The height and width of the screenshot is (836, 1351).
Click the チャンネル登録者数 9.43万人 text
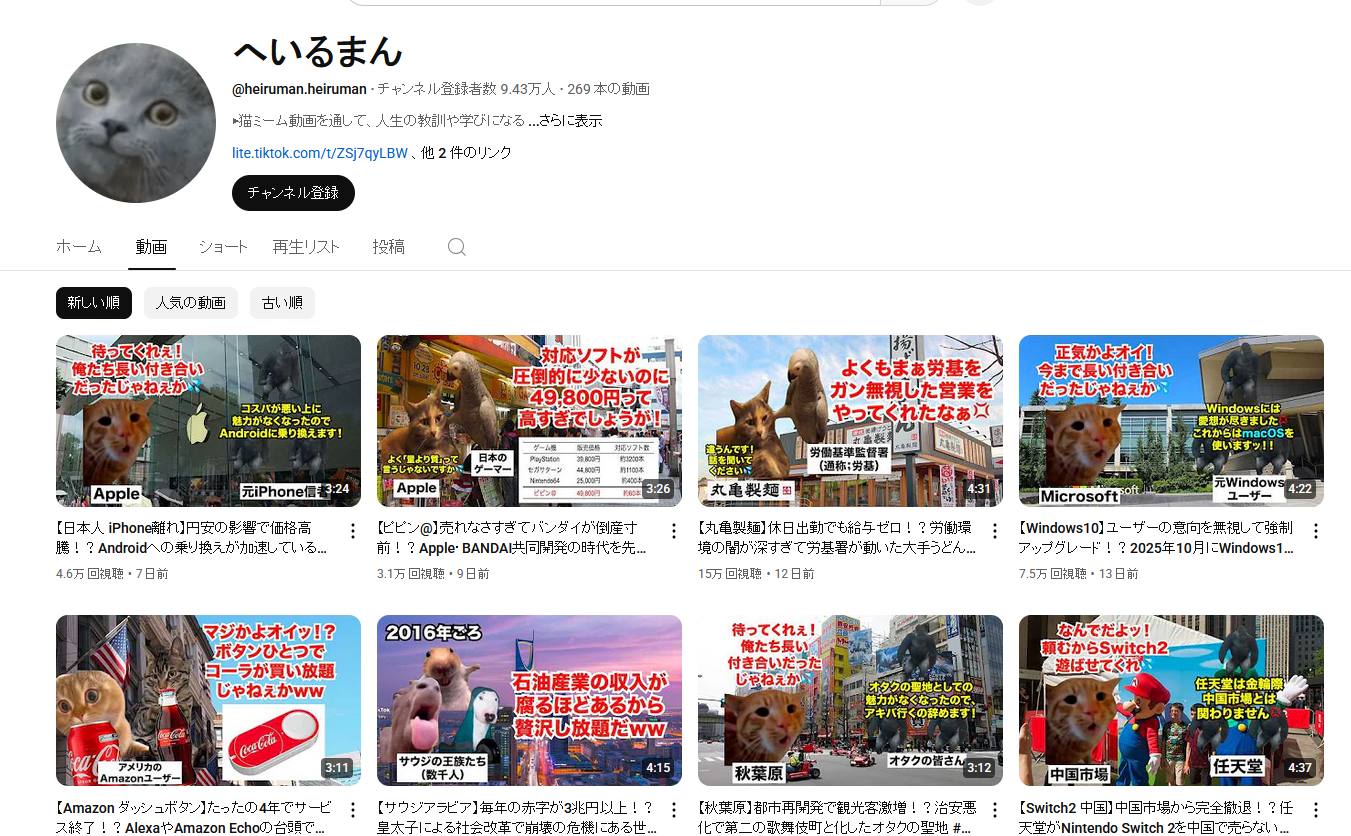[x=466, y=89]
